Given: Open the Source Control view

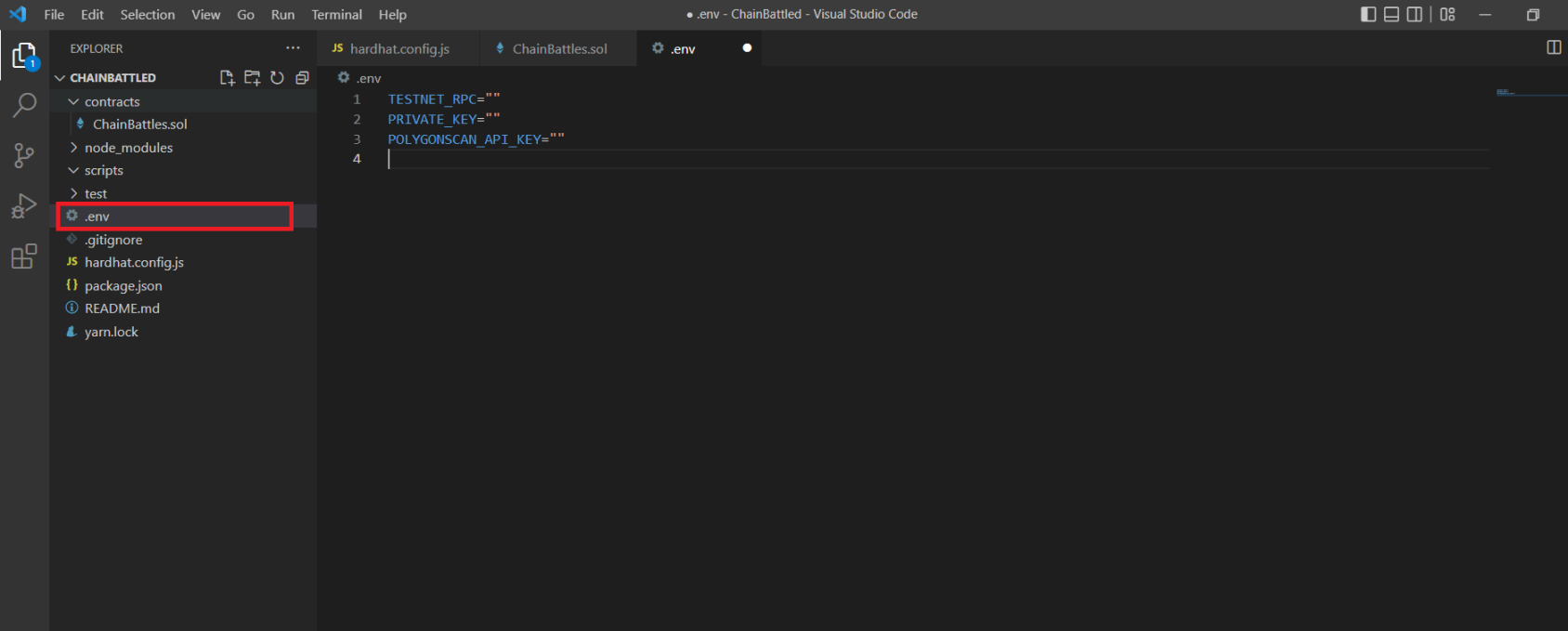Looking at the screenshot, I should [x=24, y=155].
